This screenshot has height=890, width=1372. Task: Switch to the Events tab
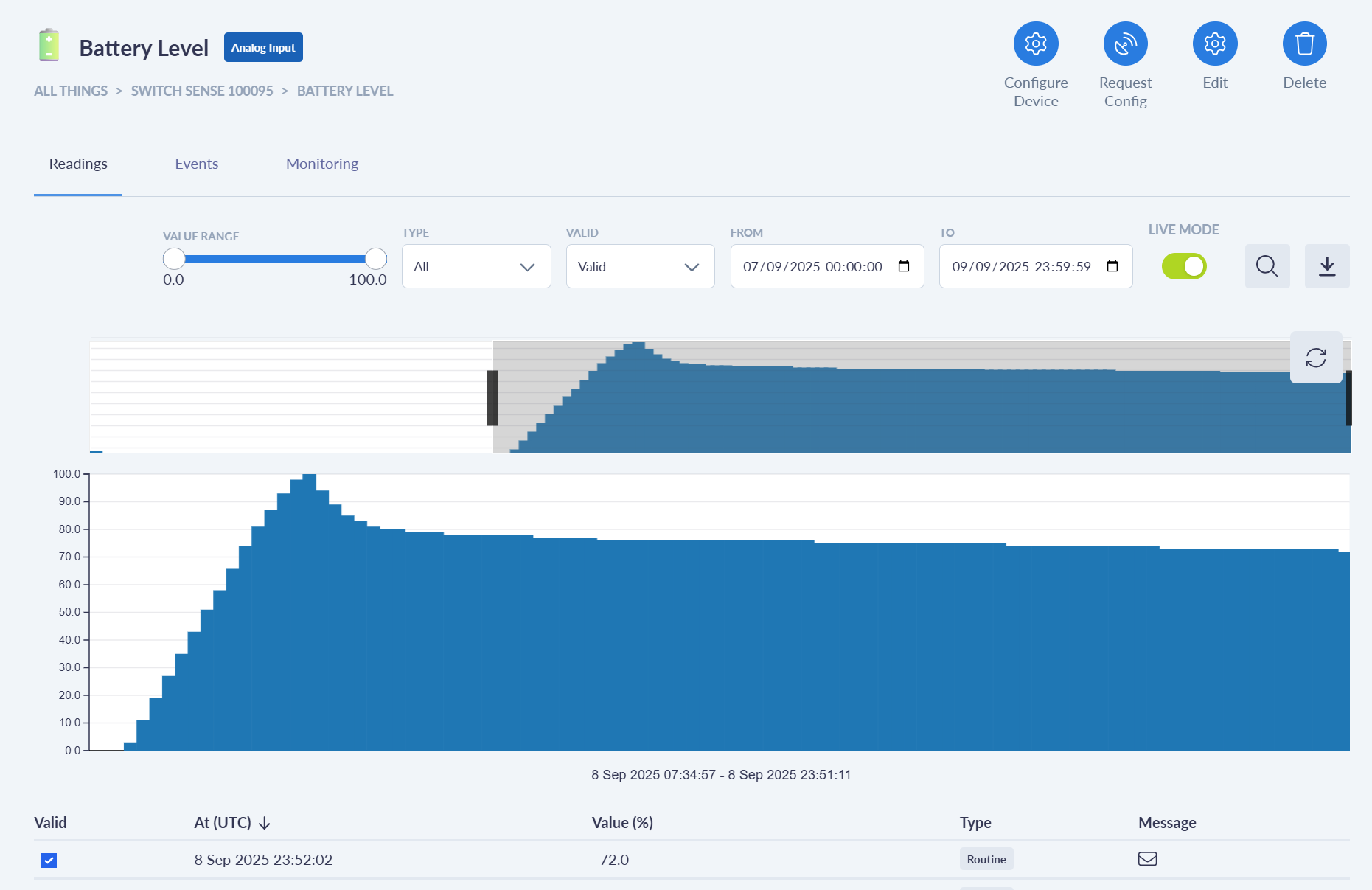click(x=196, y=164)
